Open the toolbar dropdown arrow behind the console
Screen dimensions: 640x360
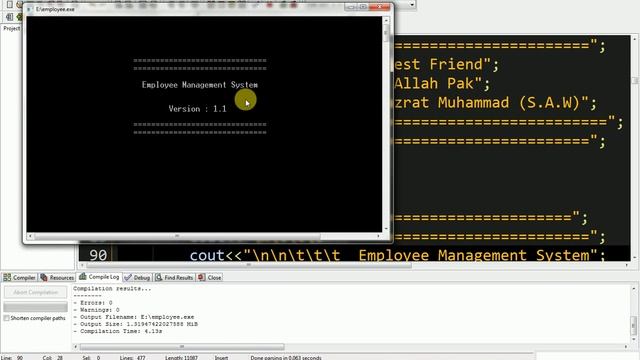(412, 4)
